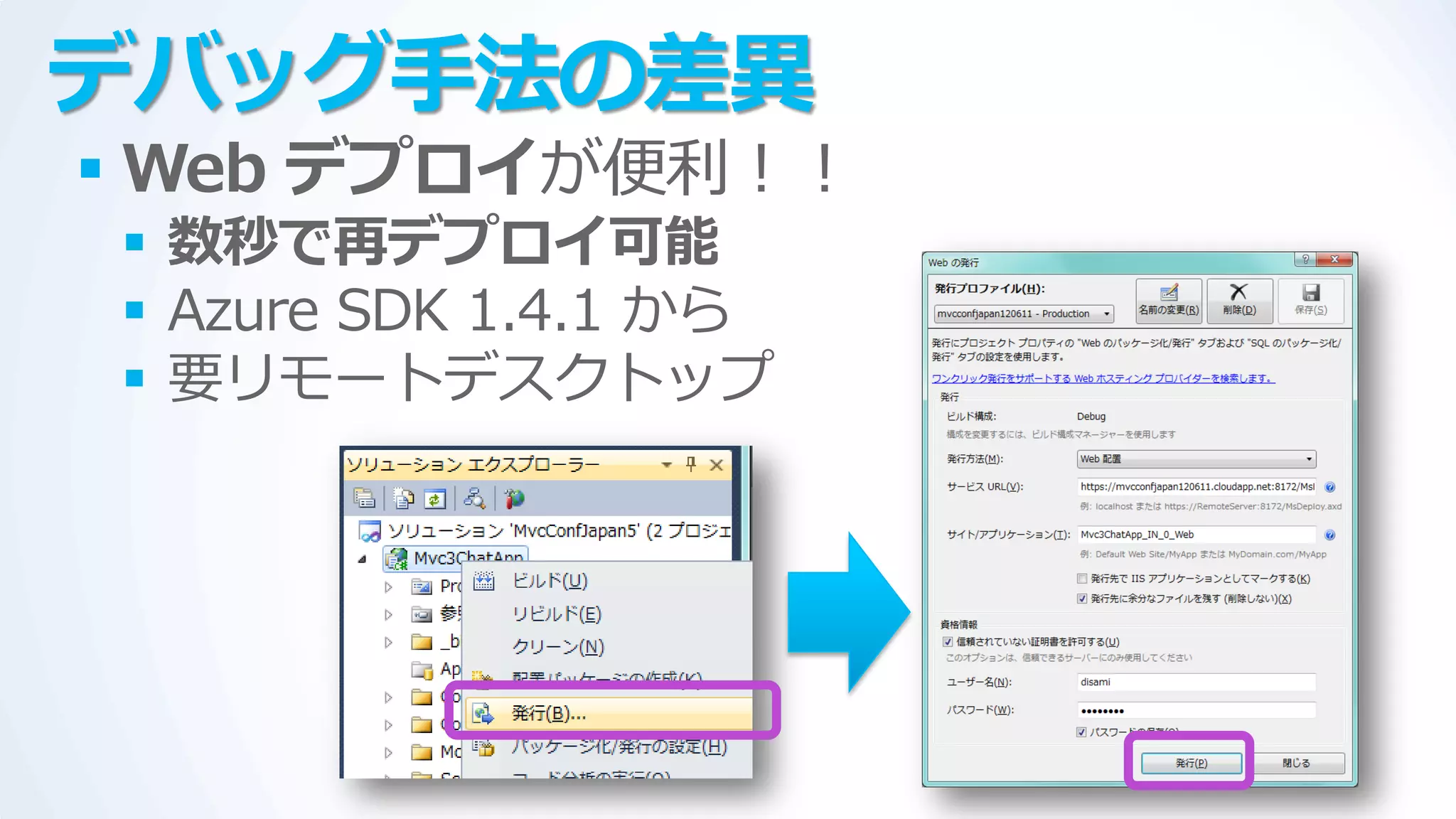1456x819 pixels.
Task: Toggle 発行先で IIS アプリケーションとしてマークする checkbox
Action: 1082,579
